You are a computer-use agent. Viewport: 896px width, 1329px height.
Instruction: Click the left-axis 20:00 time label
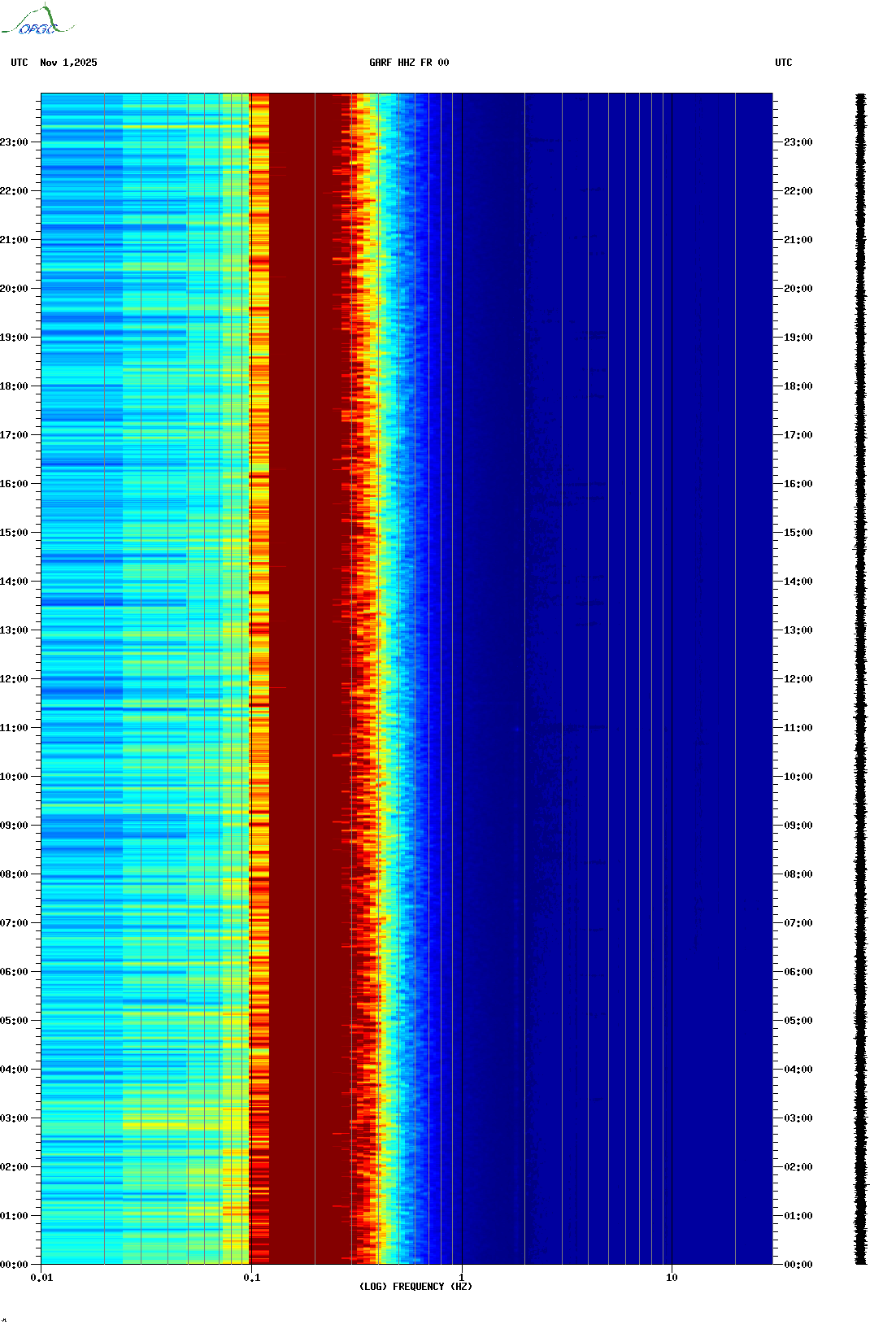tap(14, 289)
